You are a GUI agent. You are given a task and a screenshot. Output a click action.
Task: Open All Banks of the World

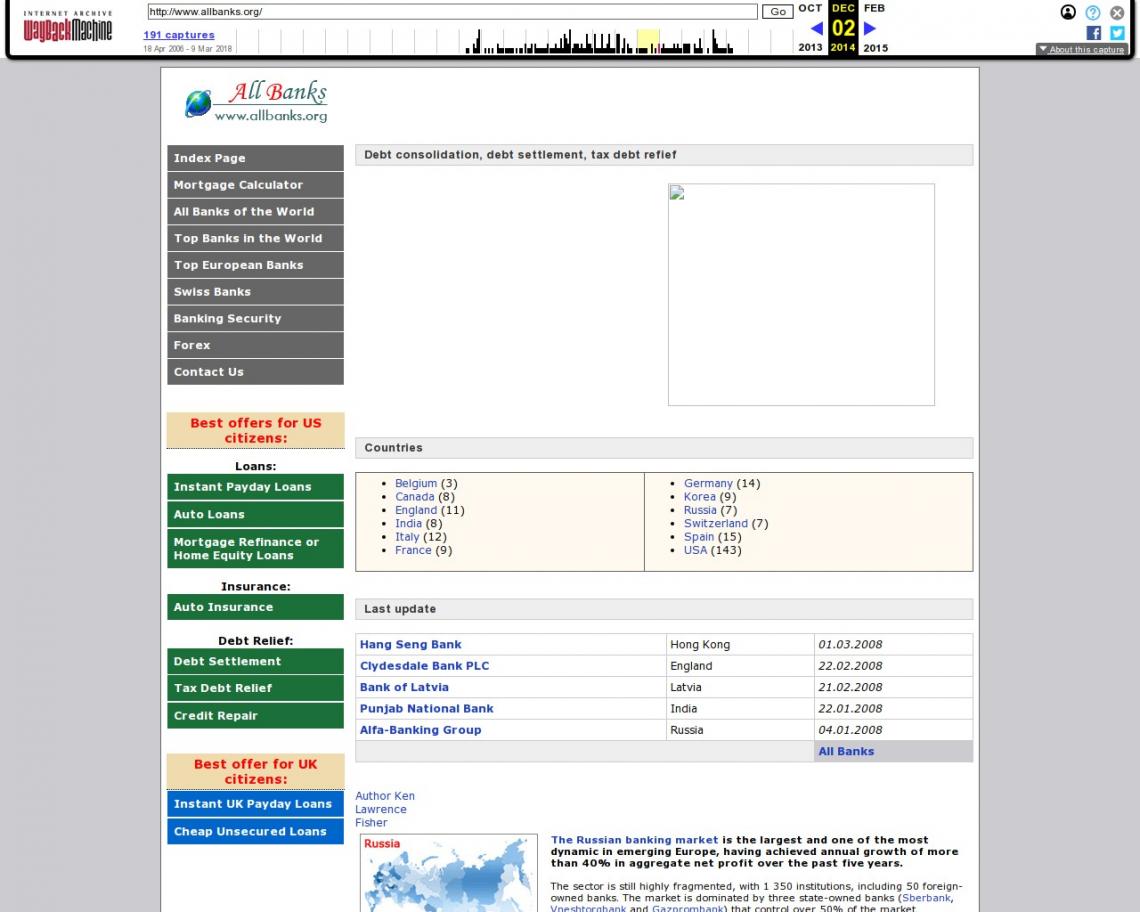[255, 212]
